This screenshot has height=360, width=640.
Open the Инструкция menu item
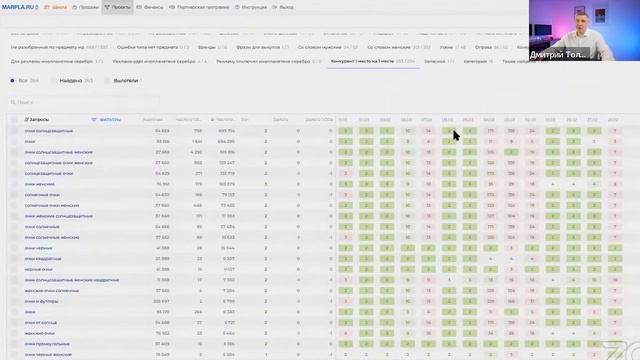251,7
